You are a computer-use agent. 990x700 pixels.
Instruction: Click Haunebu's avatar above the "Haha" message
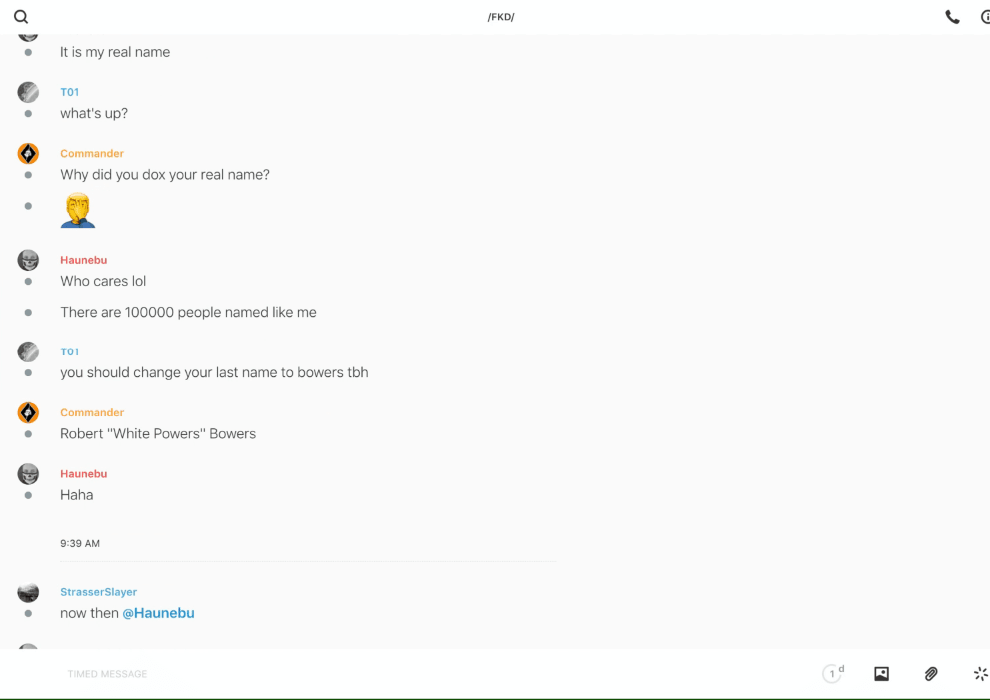tap(28, 474)
